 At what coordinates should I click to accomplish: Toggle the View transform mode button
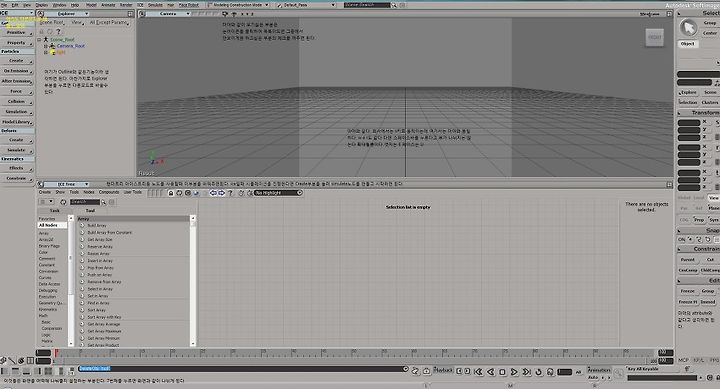pos(713,197)
